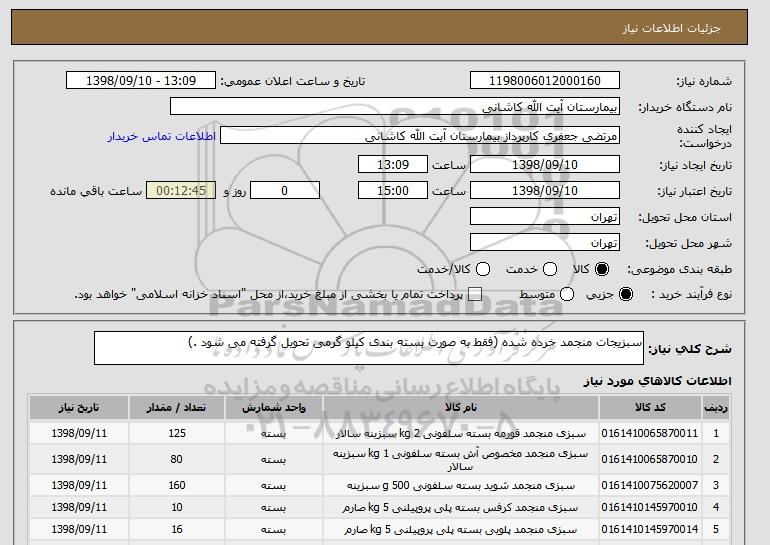Click quantity 80 in row 2

pyautogui.click(x=177, y=459)
